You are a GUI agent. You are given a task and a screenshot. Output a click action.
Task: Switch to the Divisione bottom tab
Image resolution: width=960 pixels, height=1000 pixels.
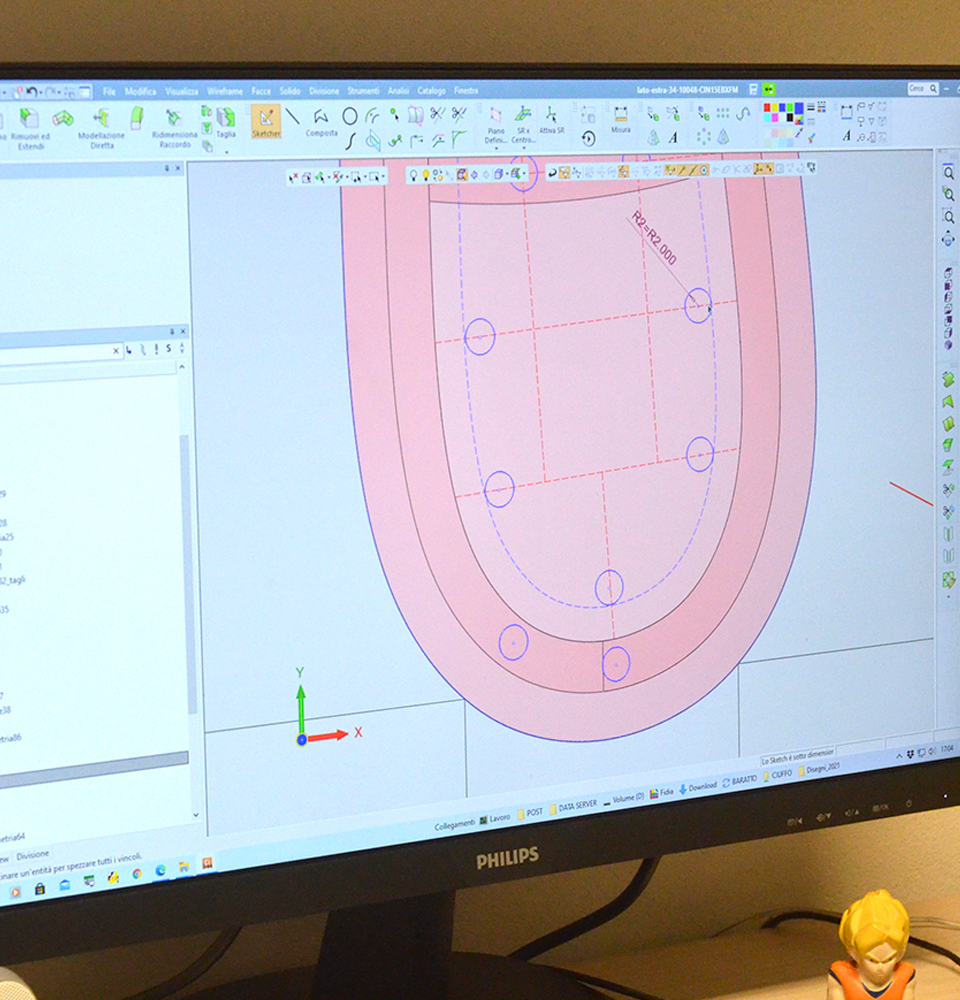(32, 855)
